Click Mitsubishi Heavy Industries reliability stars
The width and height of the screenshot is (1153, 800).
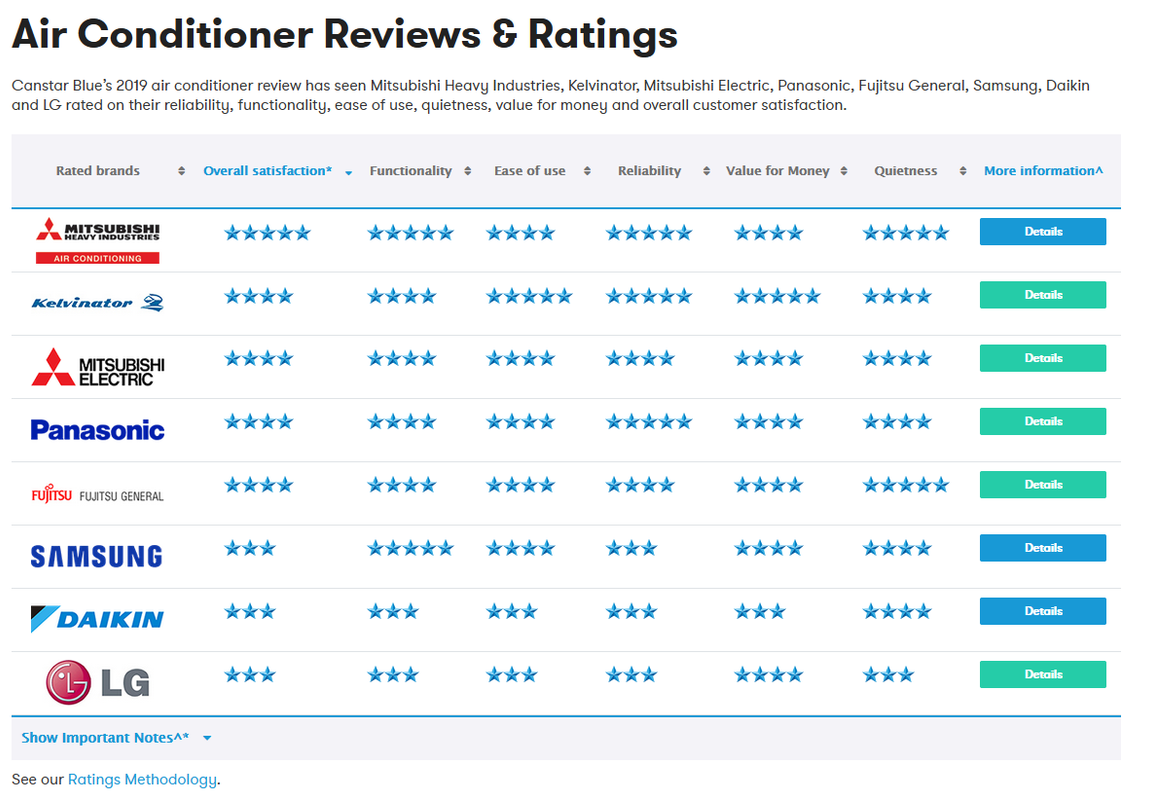pos(649,233)
